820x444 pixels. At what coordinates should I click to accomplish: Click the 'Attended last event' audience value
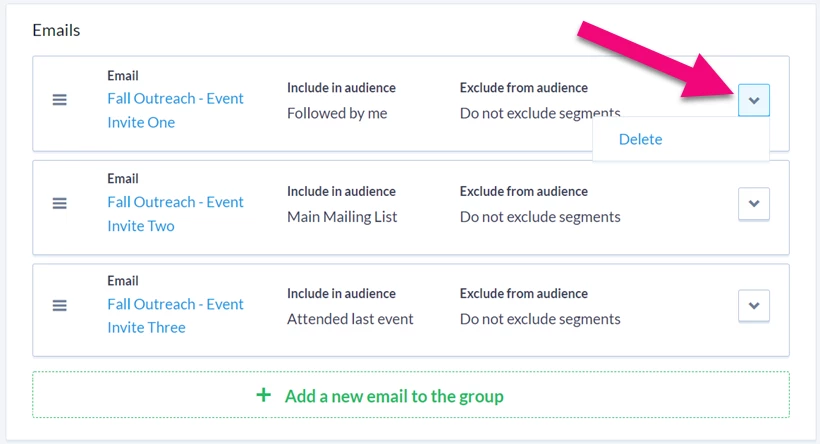350,318
